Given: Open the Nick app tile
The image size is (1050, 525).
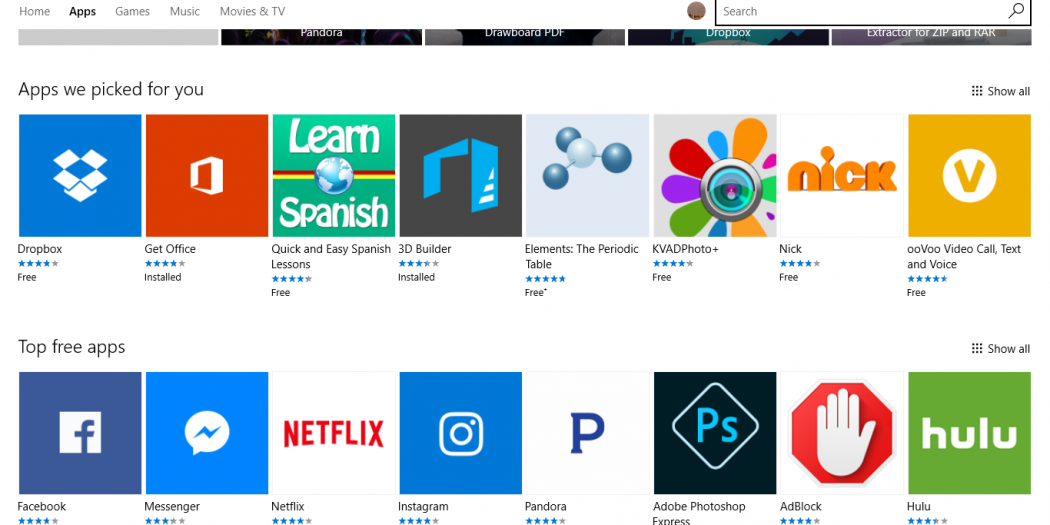Looking at the screenshot, I should coord(842,175).
